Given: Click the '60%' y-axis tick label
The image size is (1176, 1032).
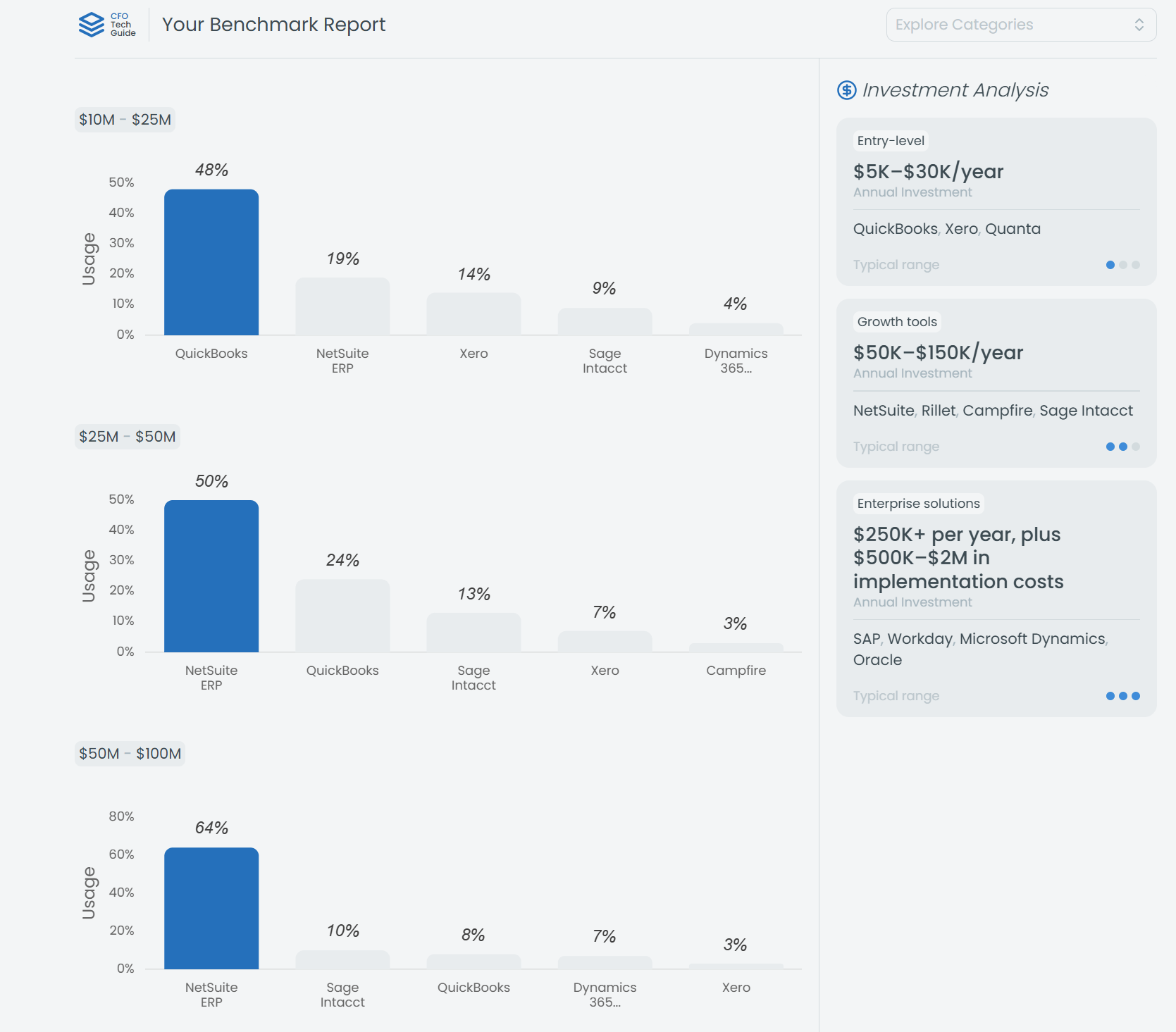Looking at the screenshot, I should coord(121,854).
